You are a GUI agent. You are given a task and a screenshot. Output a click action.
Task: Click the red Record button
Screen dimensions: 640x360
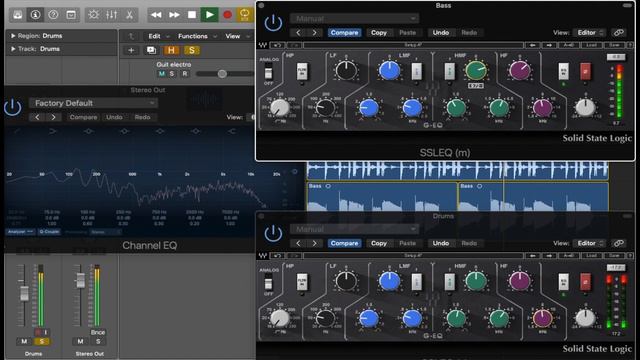tap(227, 15)
